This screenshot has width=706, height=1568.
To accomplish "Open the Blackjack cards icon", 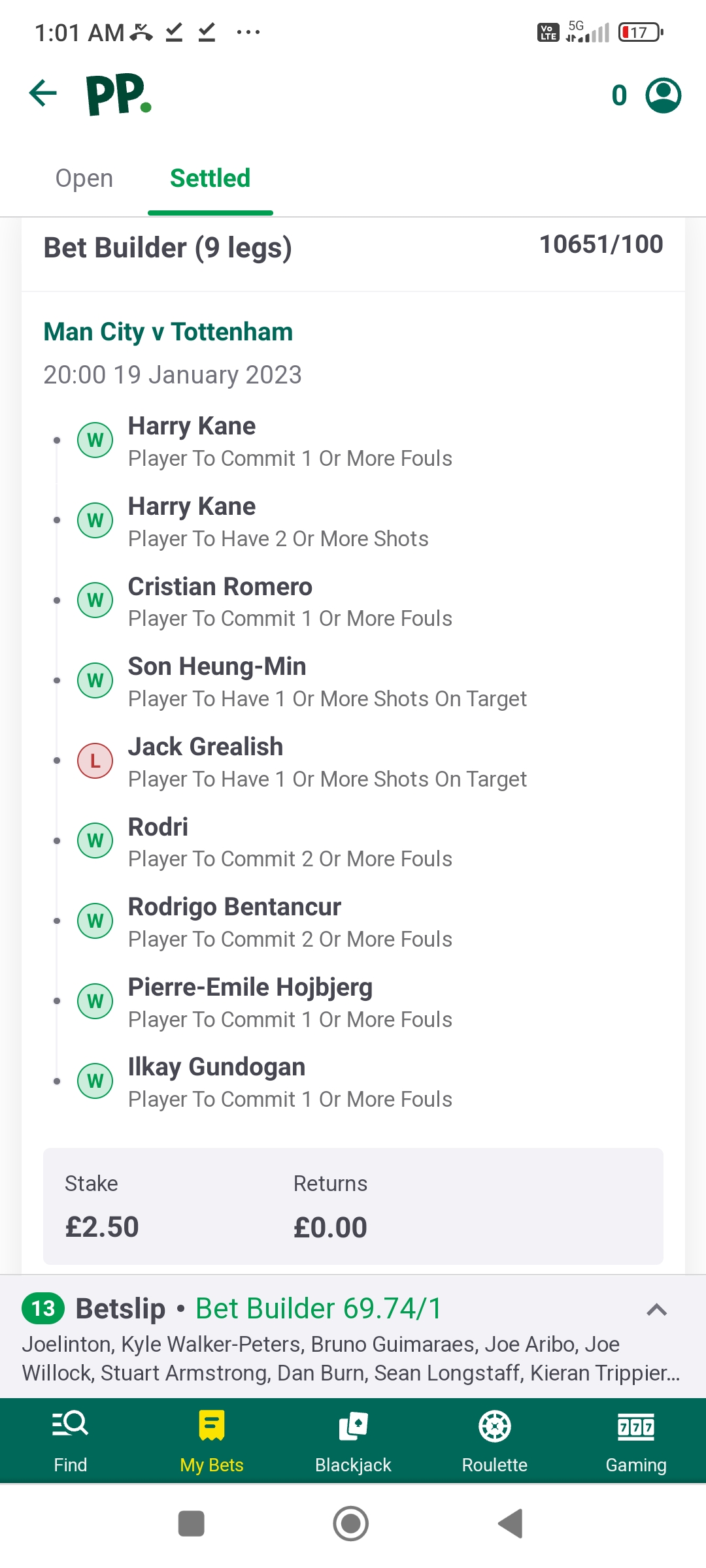I will (353, 1426).
